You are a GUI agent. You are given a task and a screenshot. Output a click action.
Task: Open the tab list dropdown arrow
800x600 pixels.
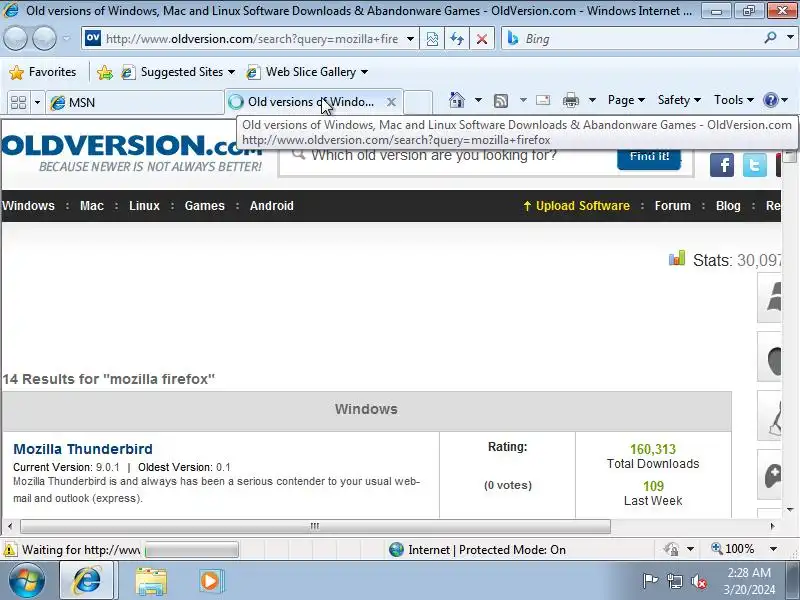click(x=37, y=103)
